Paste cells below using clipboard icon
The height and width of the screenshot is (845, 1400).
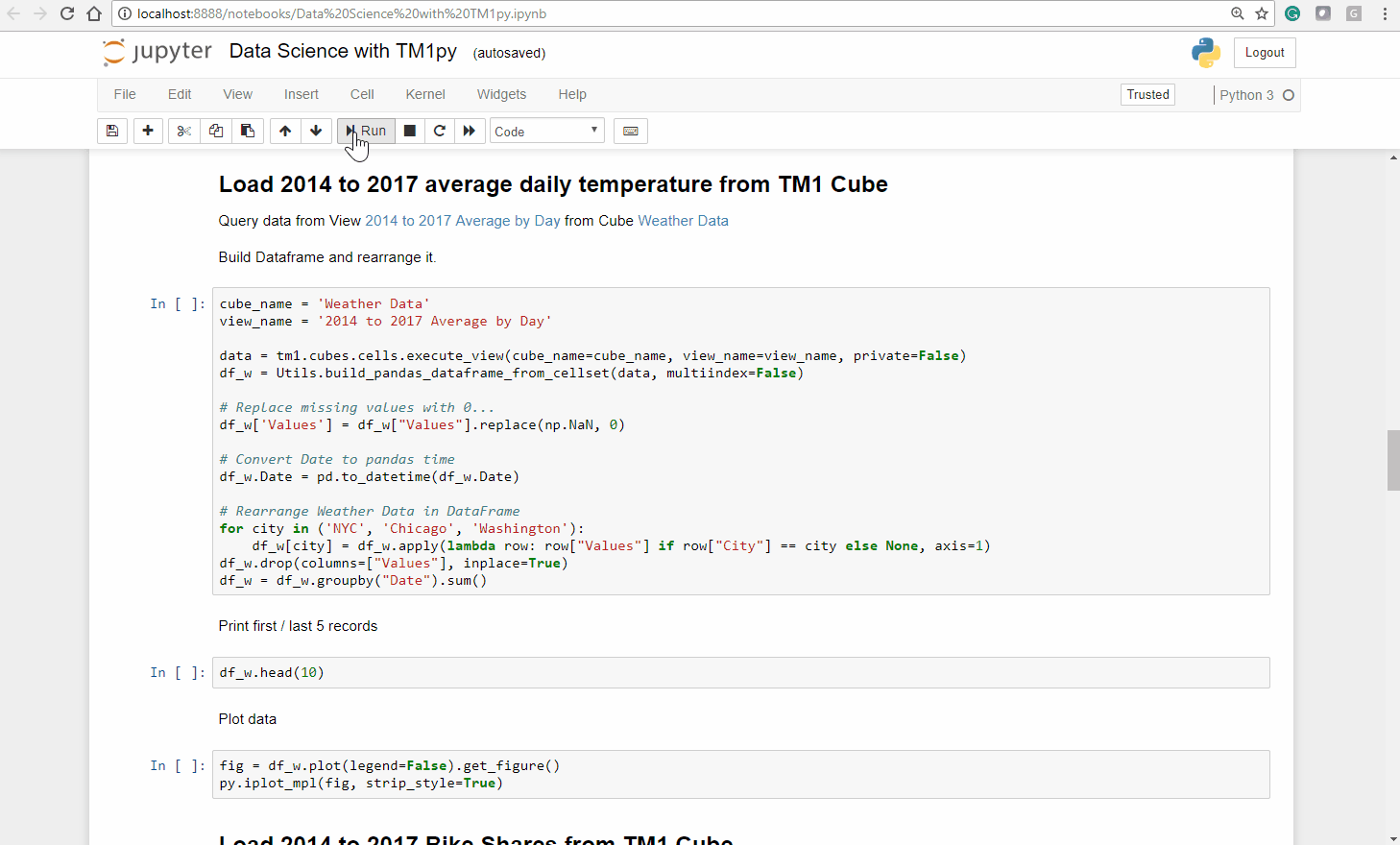tap(248, 132)
